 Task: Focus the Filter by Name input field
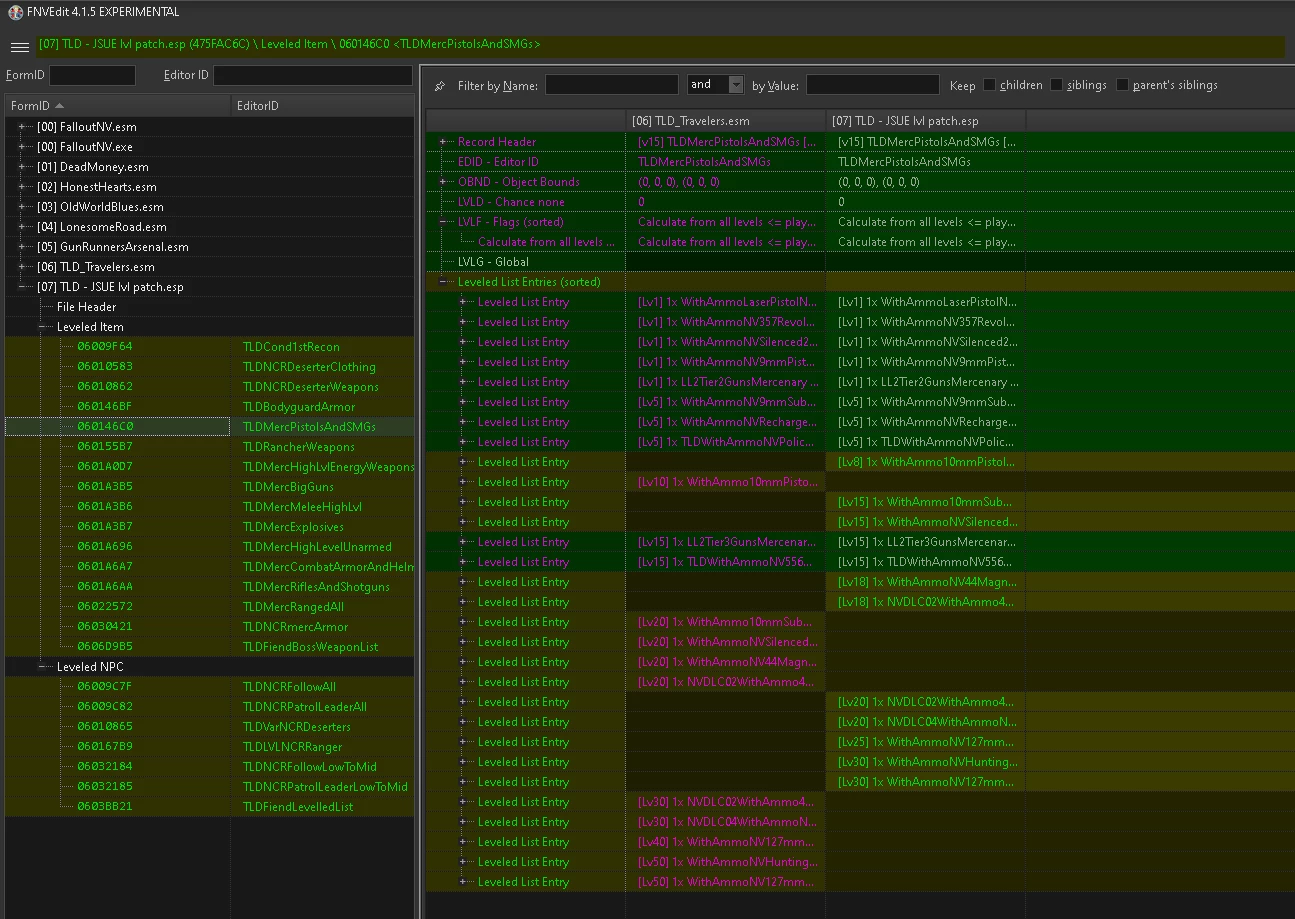point(611,85)
